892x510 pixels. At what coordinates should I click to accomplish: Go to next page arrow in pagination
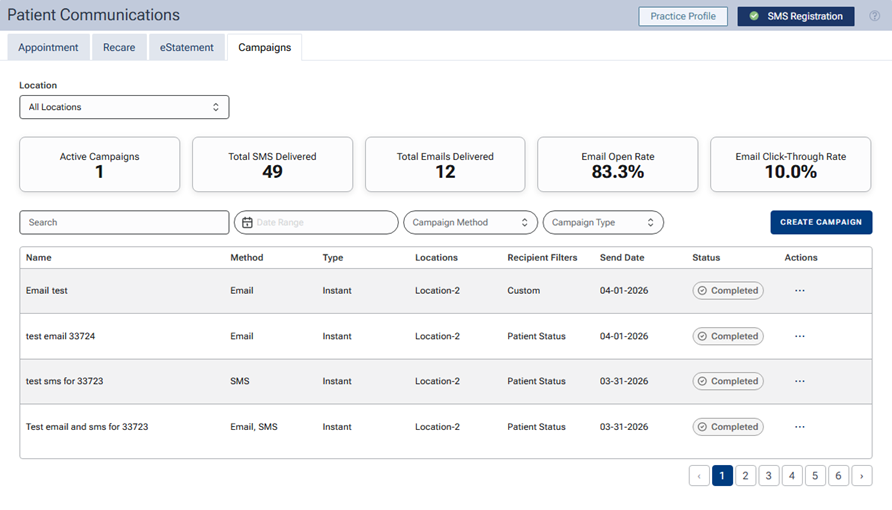(x=862, y=476)
